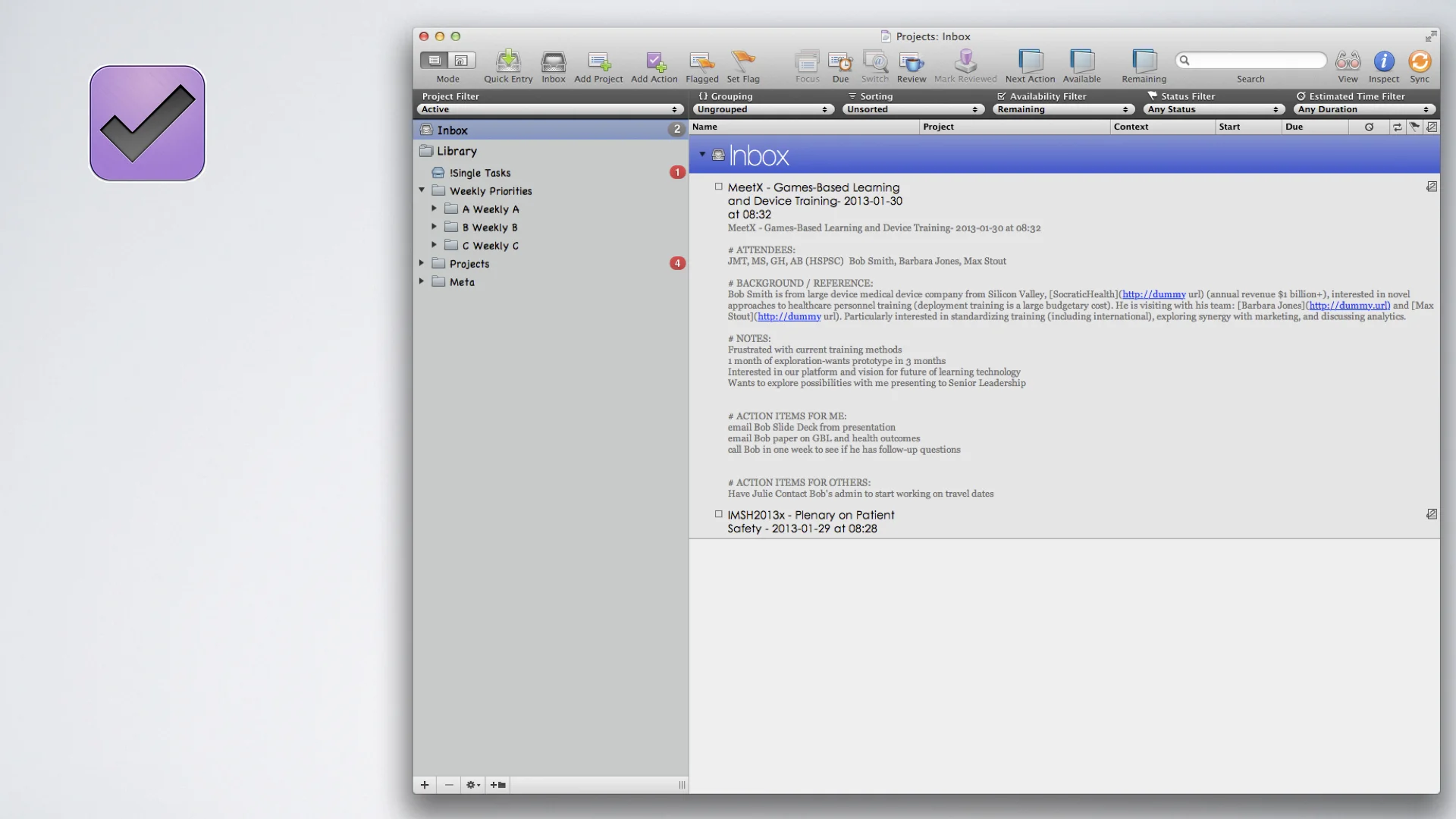Show Flagged items via toolbar icon
Image resolution: width=1456 pixels, height=819 pixels.
click(x=702, y=61)
